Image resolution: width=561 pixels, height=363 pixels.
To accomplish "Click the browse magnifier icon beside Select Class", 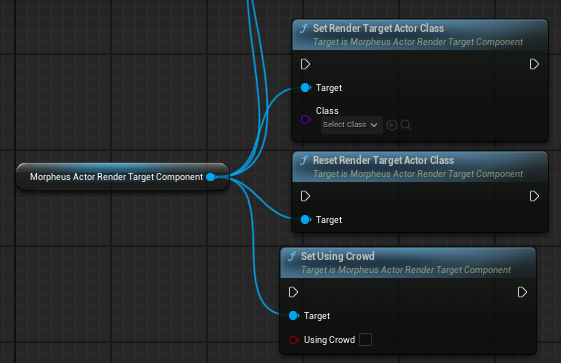I will pyautogui.click(x=406, y=125).
